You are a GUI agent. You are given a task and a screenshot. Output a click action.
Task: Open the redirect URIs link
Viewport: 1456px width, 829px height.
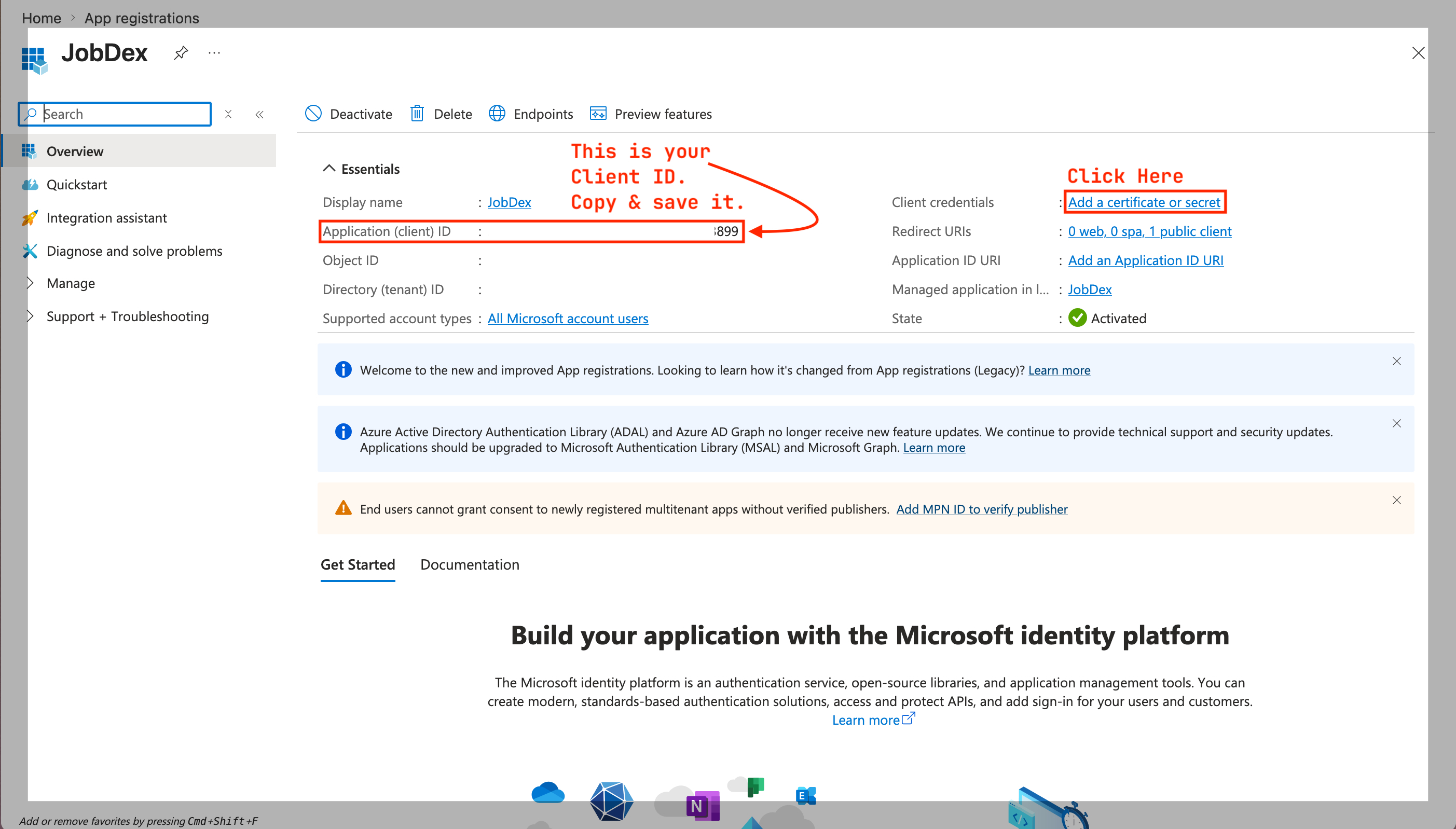click(1150, 231)
